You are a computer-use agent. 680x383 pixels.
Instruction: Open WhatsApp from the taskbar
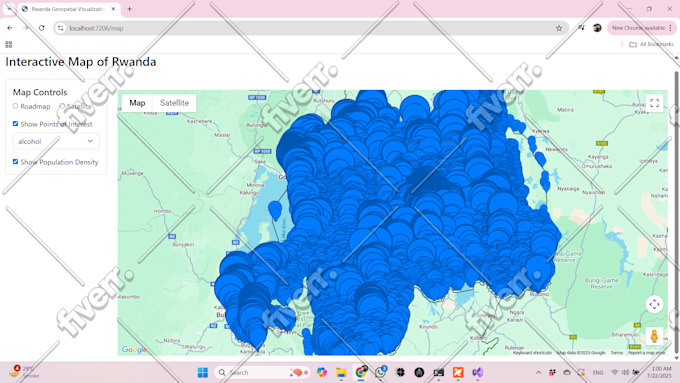click(380, 372)
